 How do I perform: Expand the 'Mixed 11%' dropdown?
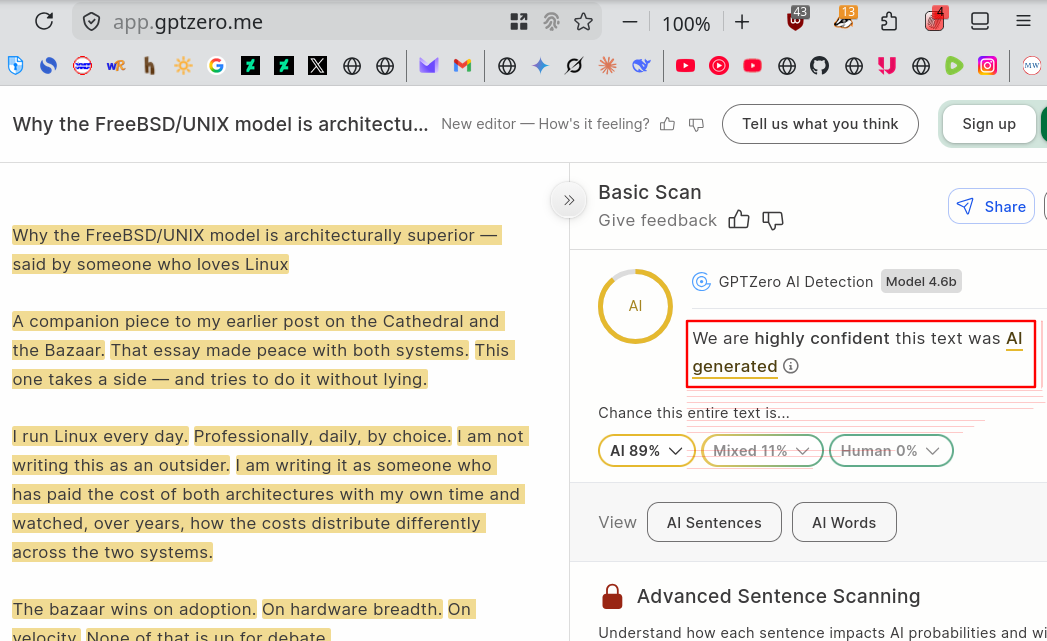coord(762,451)
